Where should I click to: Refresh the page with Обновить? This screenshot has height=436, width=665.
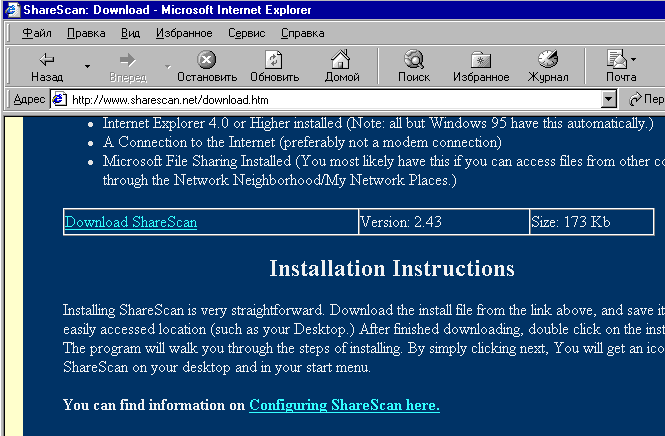pyautogui.click(x=274, y=66)
